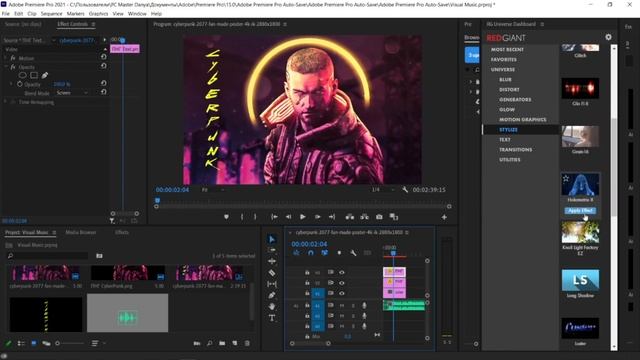The image size is (640, 360).
Task: Click New Bin folder icon
Action: [x=222, y=343]
